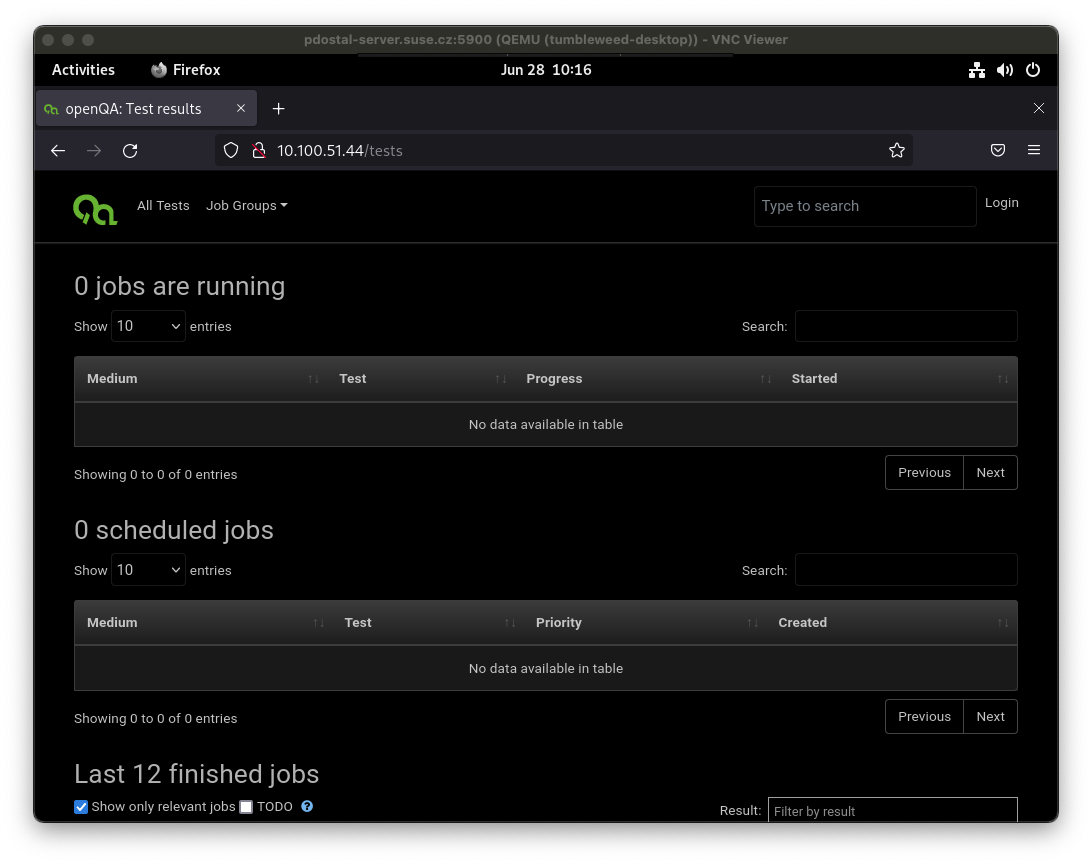The height and width of the screenshot is (864, 1092).
Task: Click the Login link
Action: coord(1001,203)
